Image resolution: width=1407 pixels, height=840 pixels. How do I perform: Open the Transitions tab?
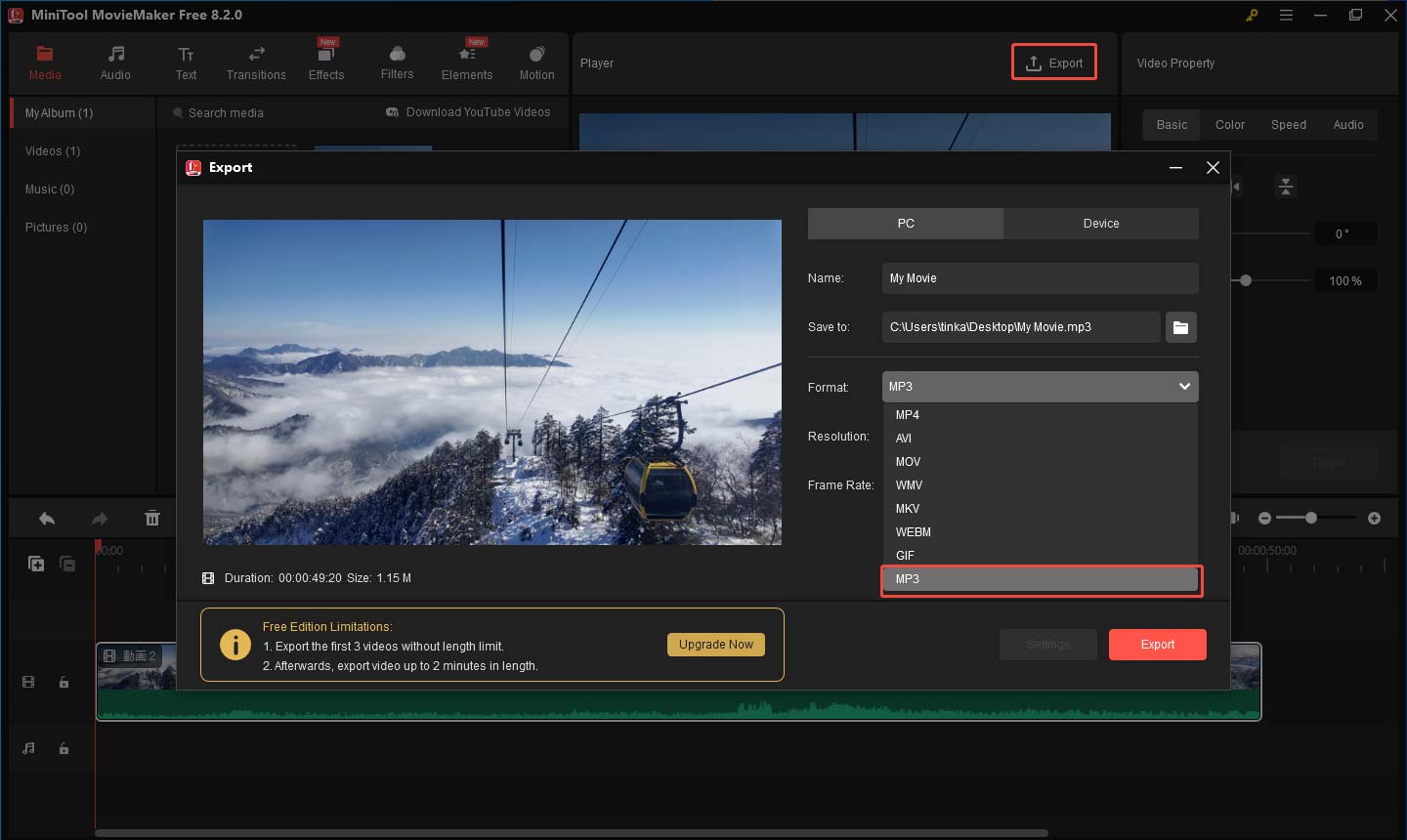click(x=256, y=63)
